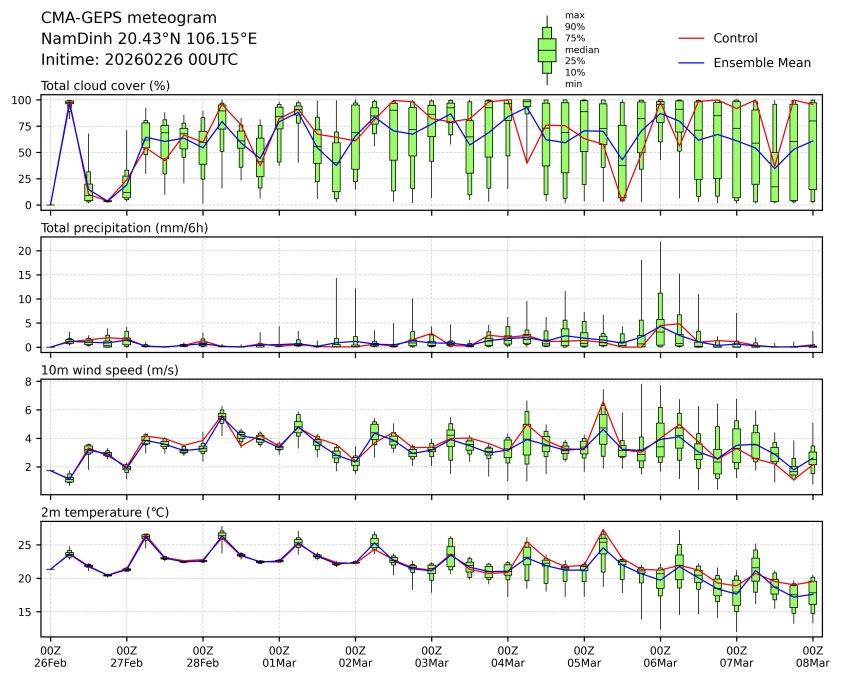Select the Ensemble Mean legend label
Image resolution: width=841 pixels, height=680 pixels.
point(761,63)
